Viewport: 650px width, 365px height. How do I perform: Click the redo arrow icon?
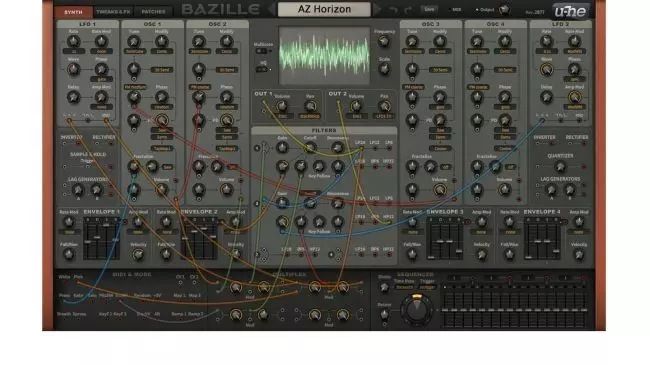pyautogui.click(x=408, y=10)
